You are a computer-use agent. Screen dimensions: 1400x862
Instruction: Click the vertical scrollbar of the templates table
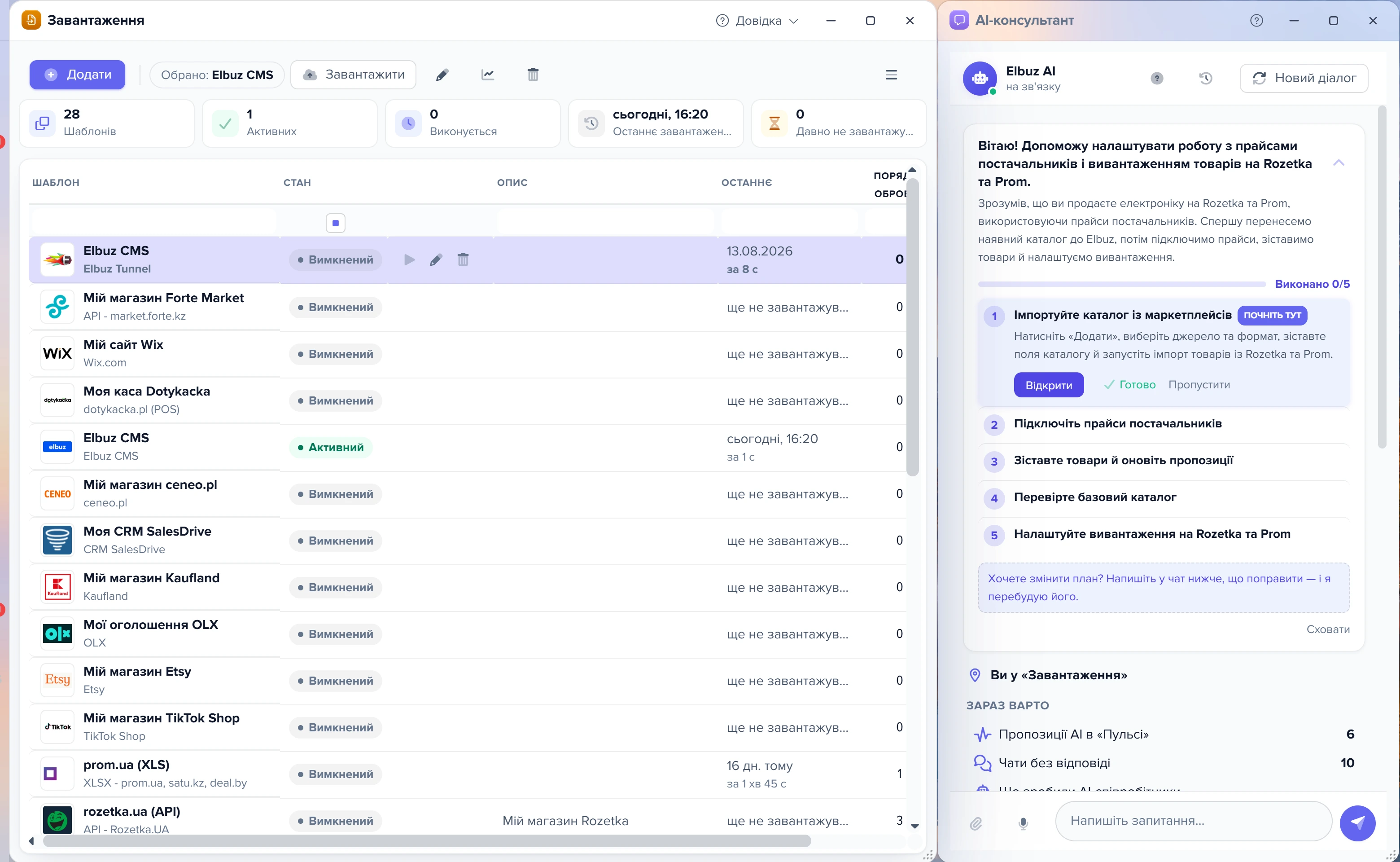[912, 327]
